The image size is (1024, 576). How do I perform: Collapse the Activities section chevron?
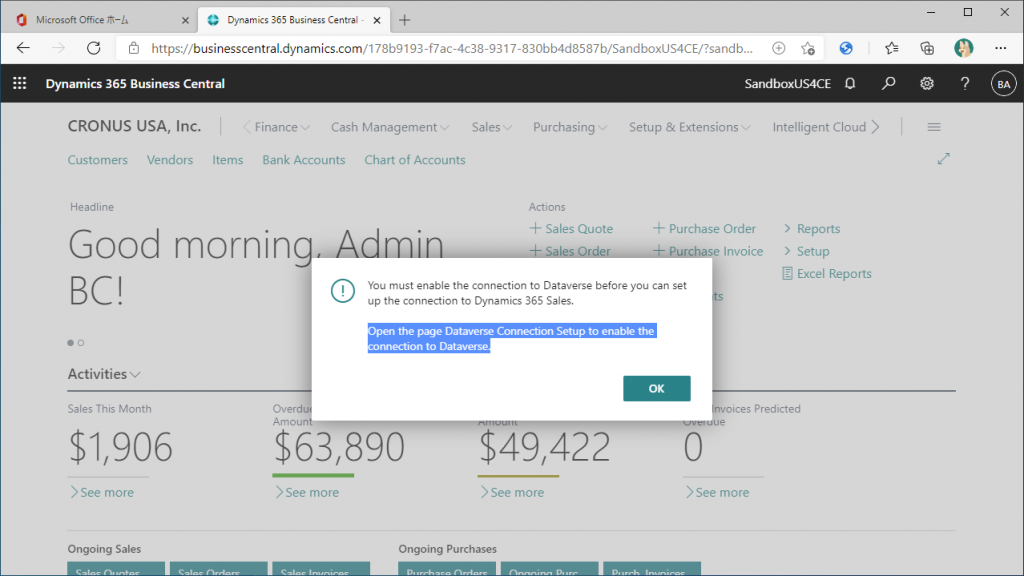click(135, 375)
